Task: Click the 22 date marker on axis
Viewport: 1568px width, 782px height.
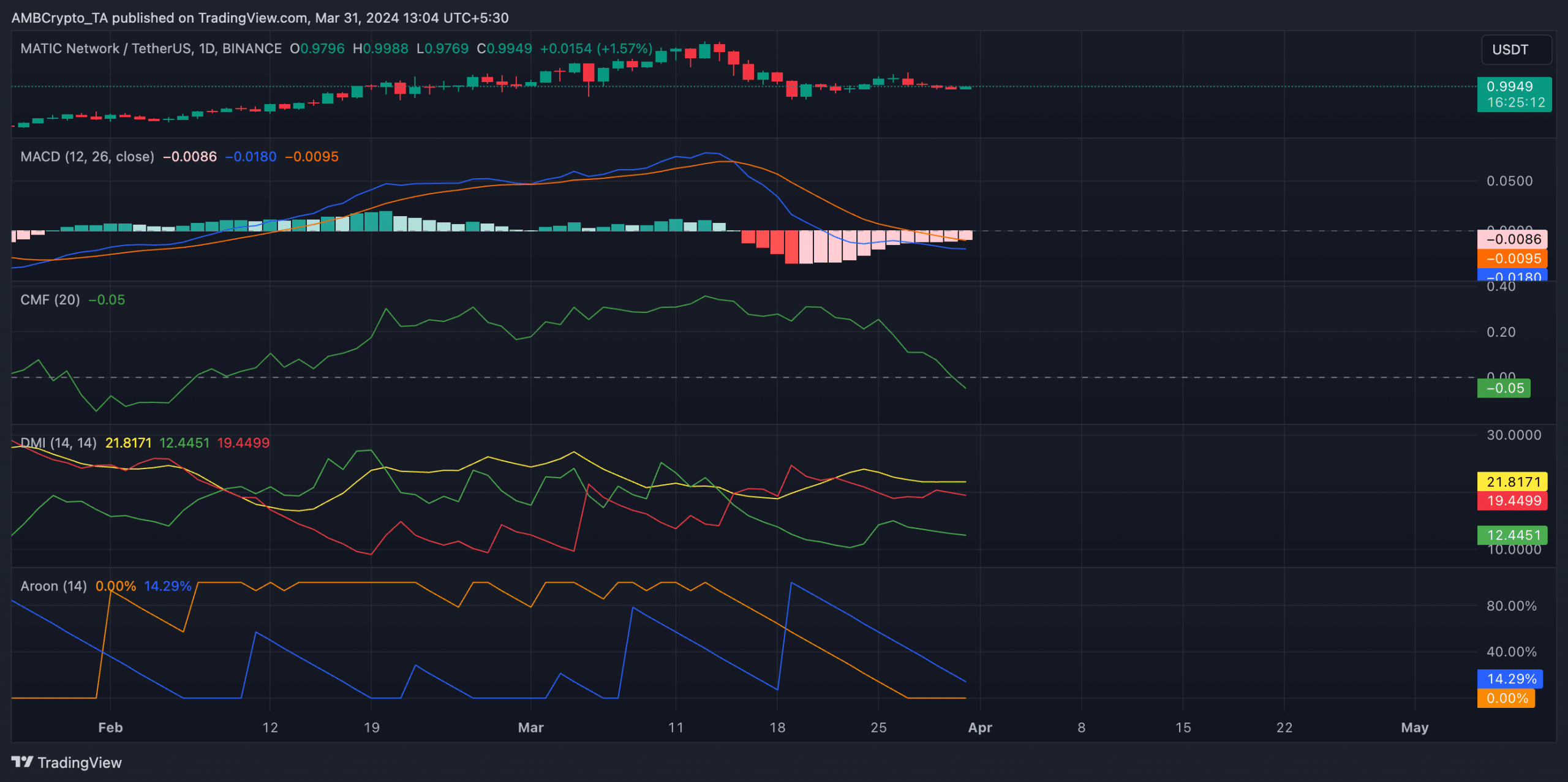Action: pos(1284,727)
